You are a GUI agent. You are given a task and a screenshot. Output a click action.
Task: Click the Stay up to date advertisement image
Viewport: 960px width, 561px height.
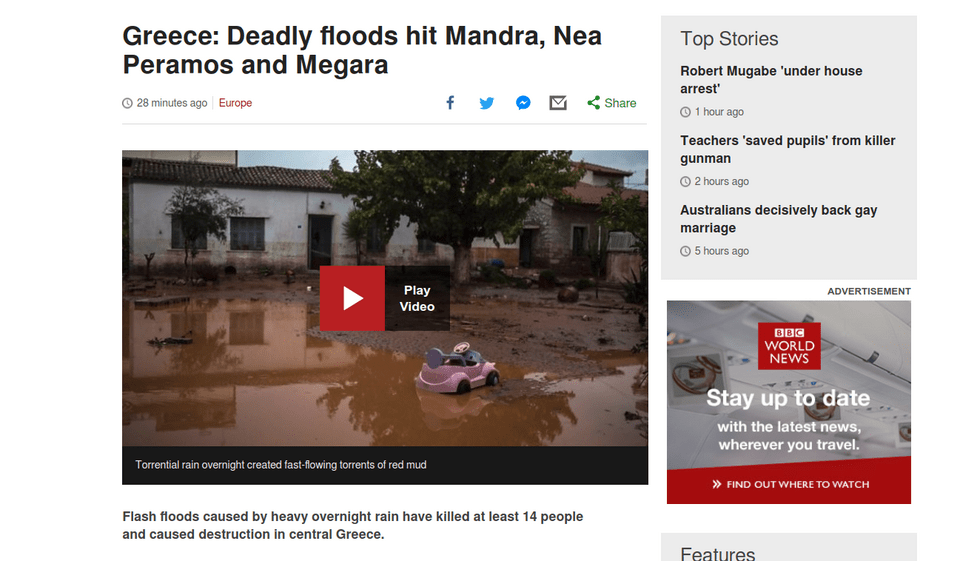click(789, 402)
